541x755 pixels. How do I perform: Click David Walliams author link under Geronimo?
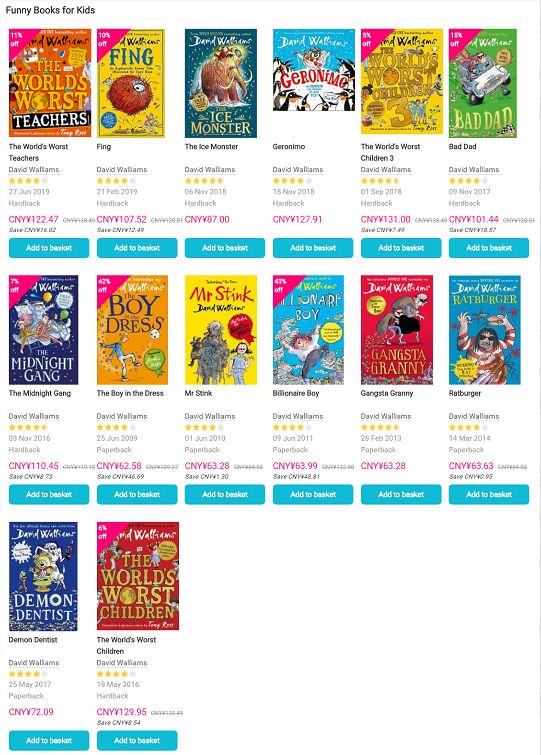pyautogui.click(x=298, y=169)
